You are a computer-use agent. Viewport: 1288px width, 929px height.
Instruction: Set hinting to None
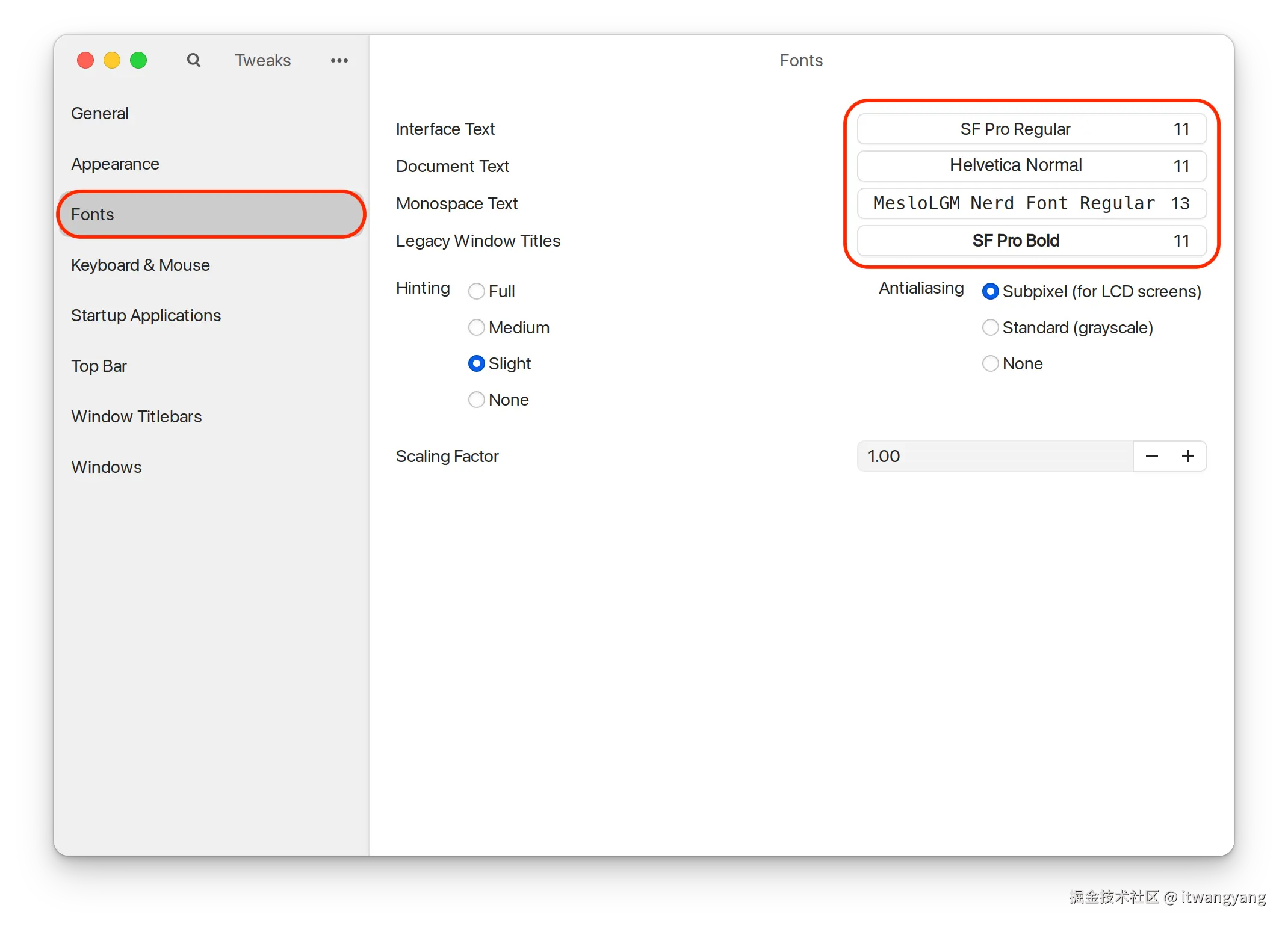pos(477,400)
